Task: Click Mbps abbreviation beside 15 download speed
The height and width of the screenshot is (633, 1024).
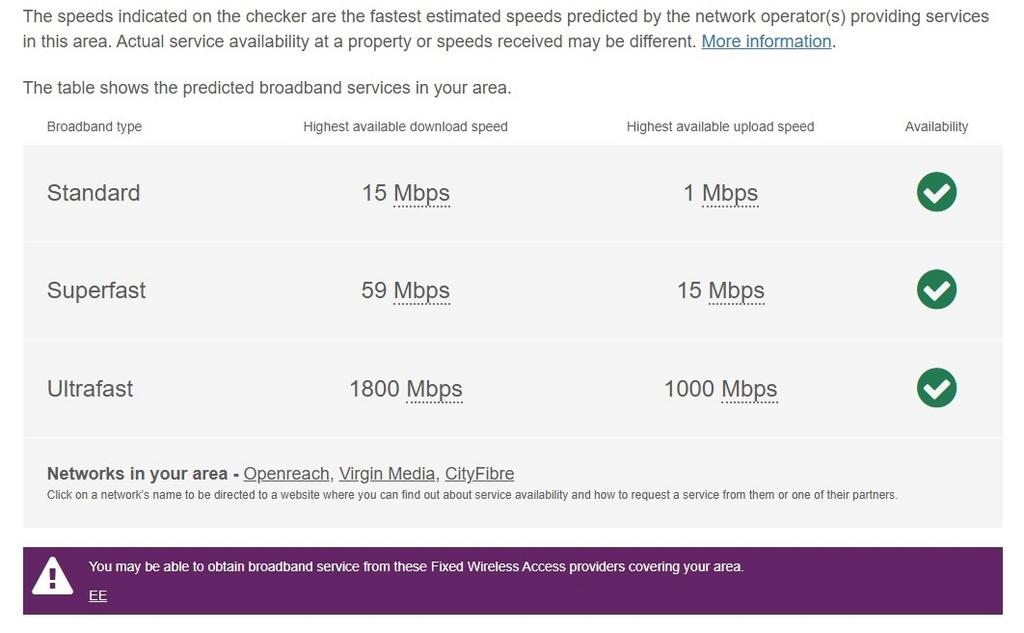Action: [421, 193]
